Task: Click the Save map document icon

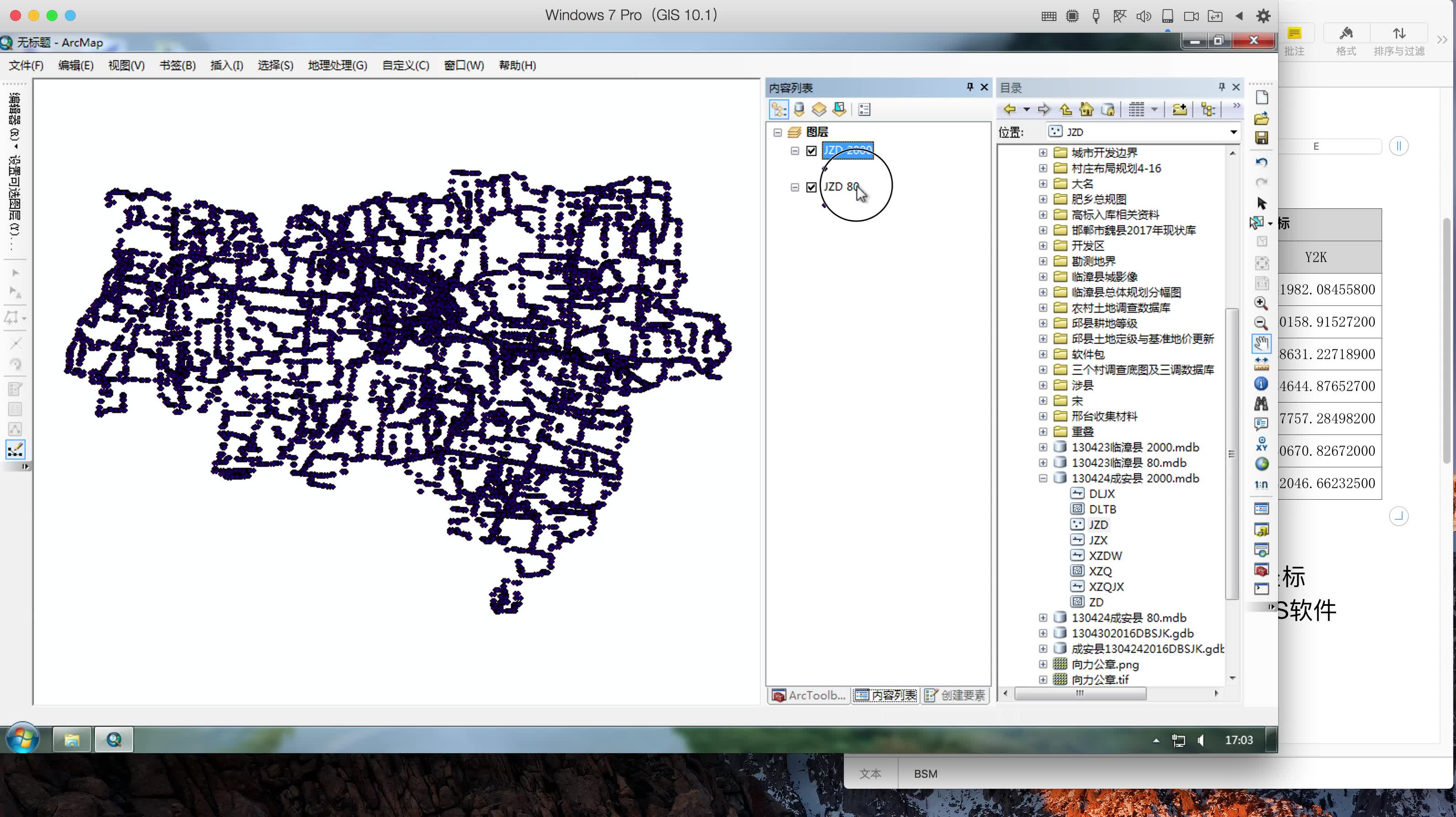Action: [1261, 138]
